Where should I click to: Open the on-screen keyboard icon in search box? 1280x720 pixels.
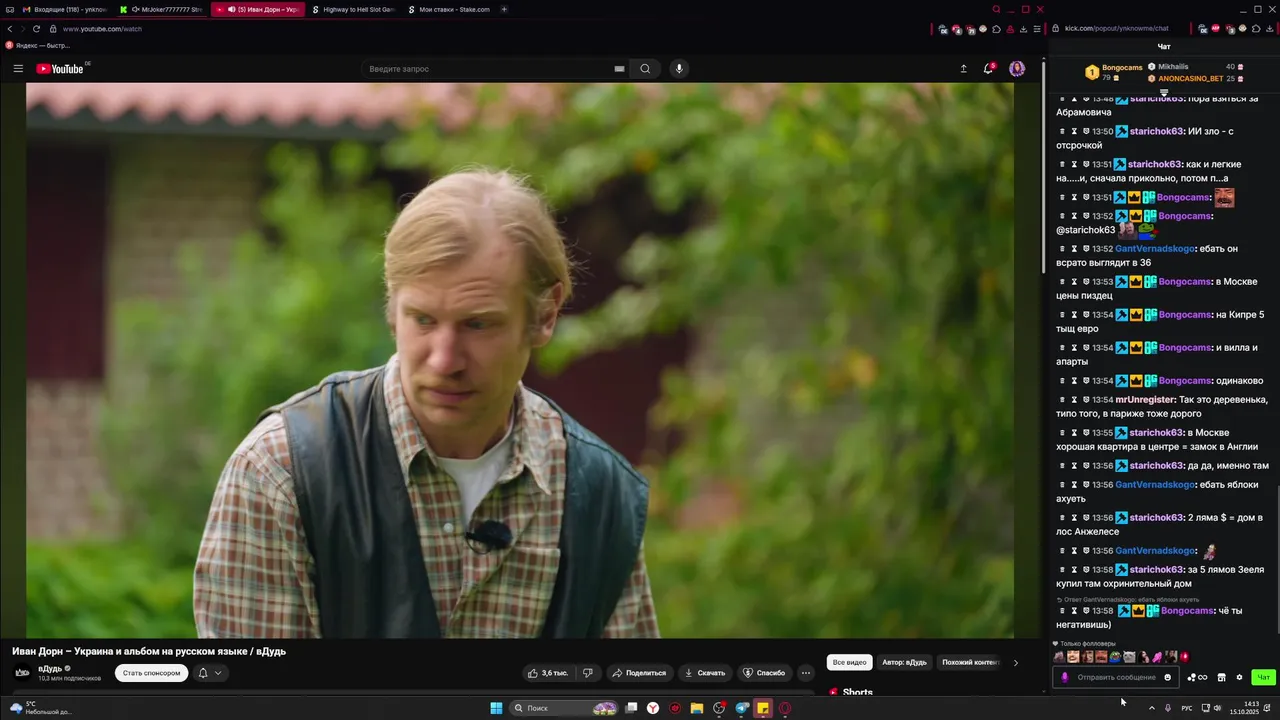tap(619, 69)
